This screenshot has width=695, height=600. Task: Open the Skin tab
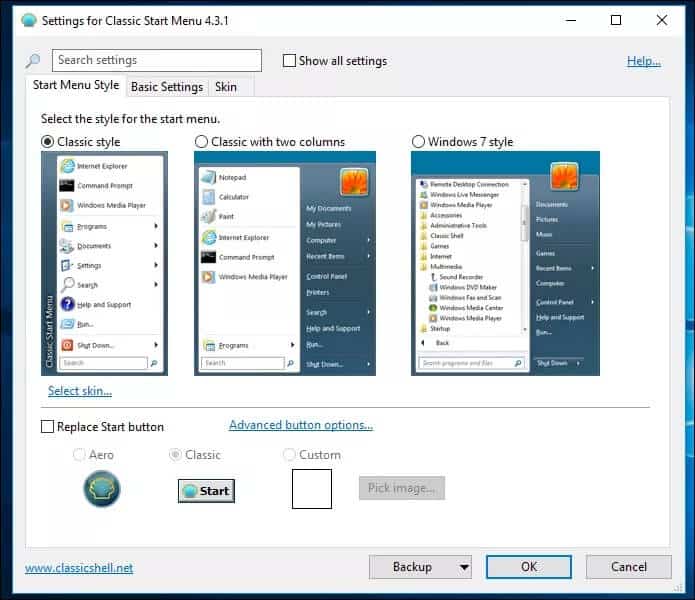click(226, 87)
